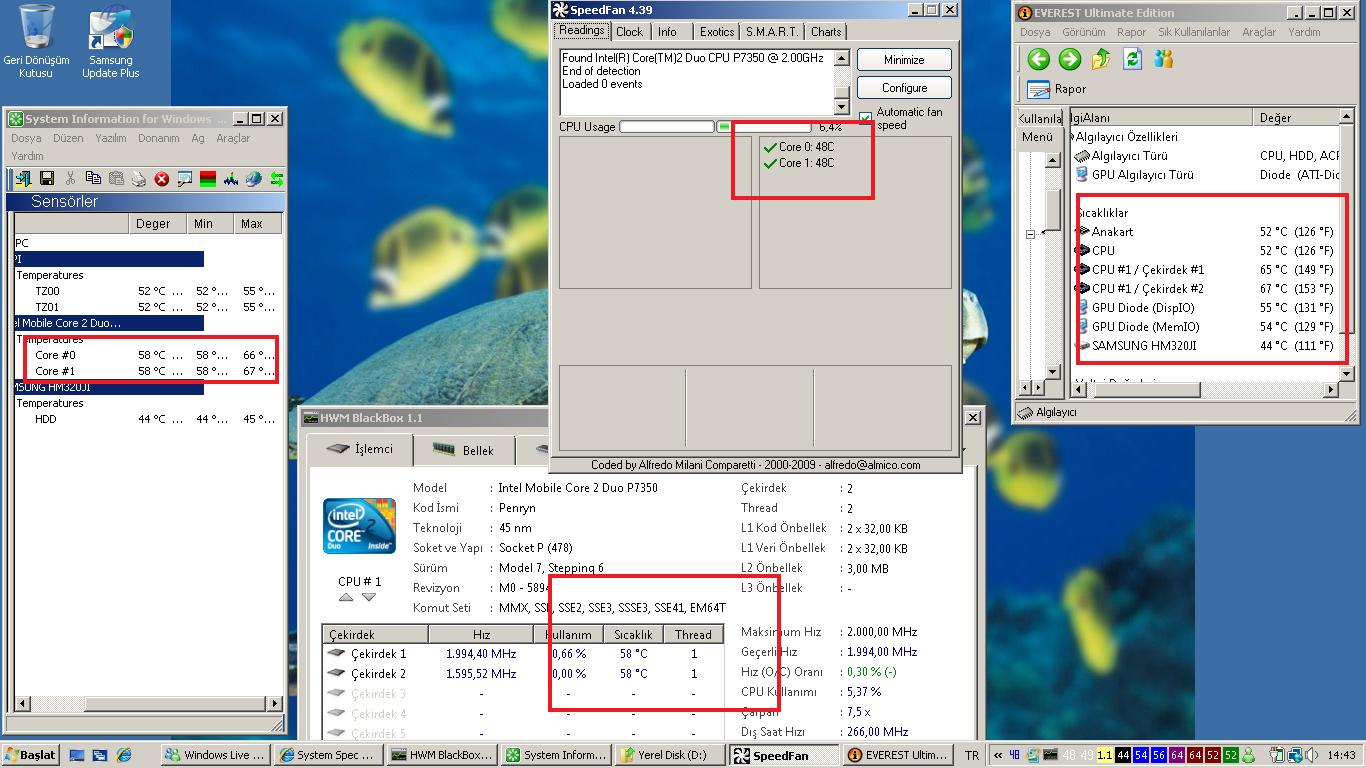The height and width of the screenshot is (768, 1366).
Task: Click the green arrows refresh icon in SIW
Action: (276, 179)
